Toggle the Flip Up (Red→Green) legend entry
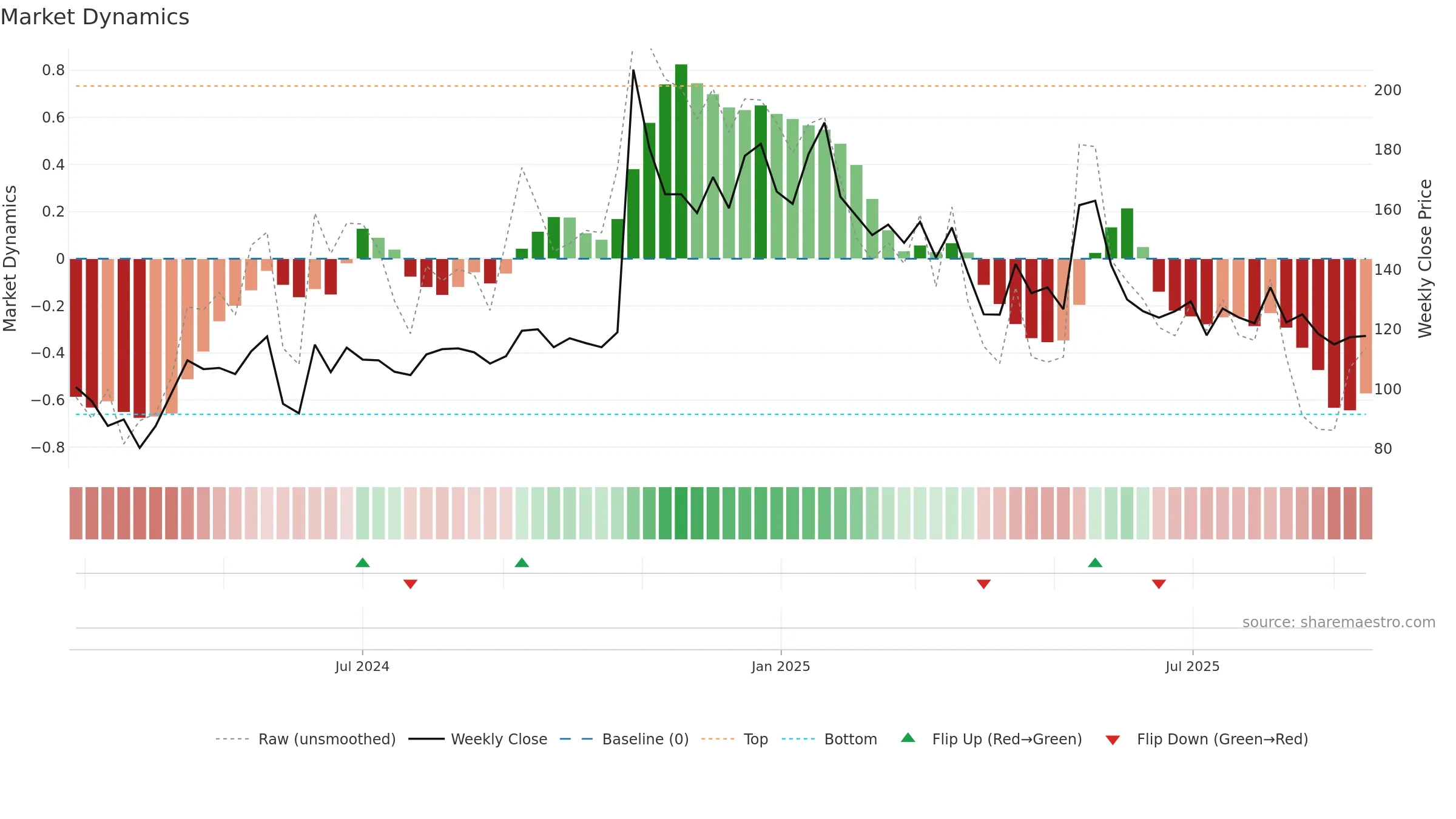The width and height of the screenshot is (1456, 819). click(991, 739)
